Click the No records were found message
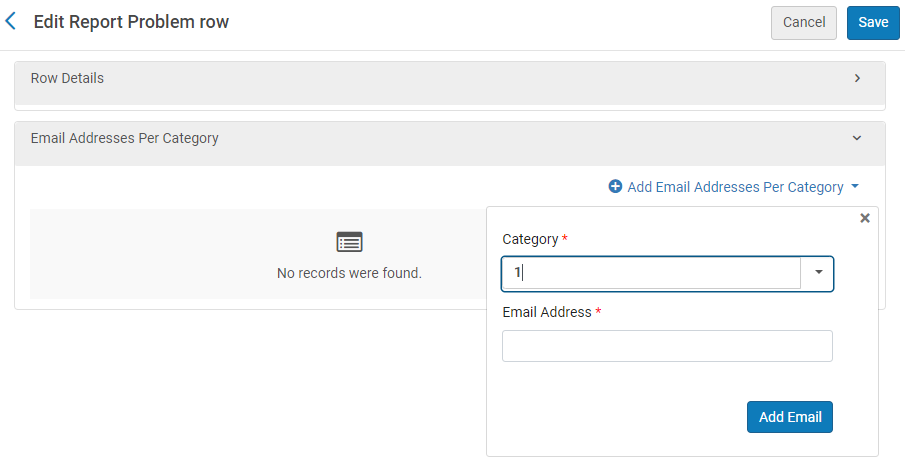905x468 pixels. pyautogui.click(x=349, y=273)
